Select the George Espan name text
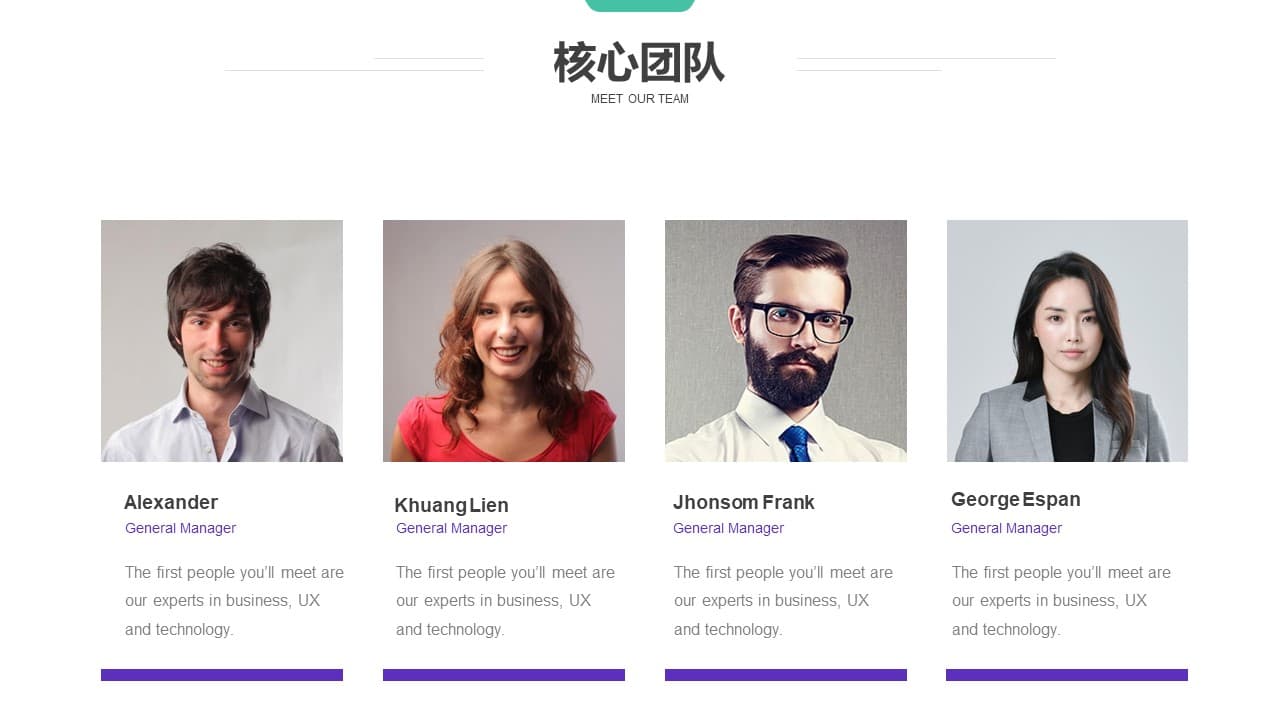The height and width of the screenshot is (720, 1280). [x=1016, y=499]
